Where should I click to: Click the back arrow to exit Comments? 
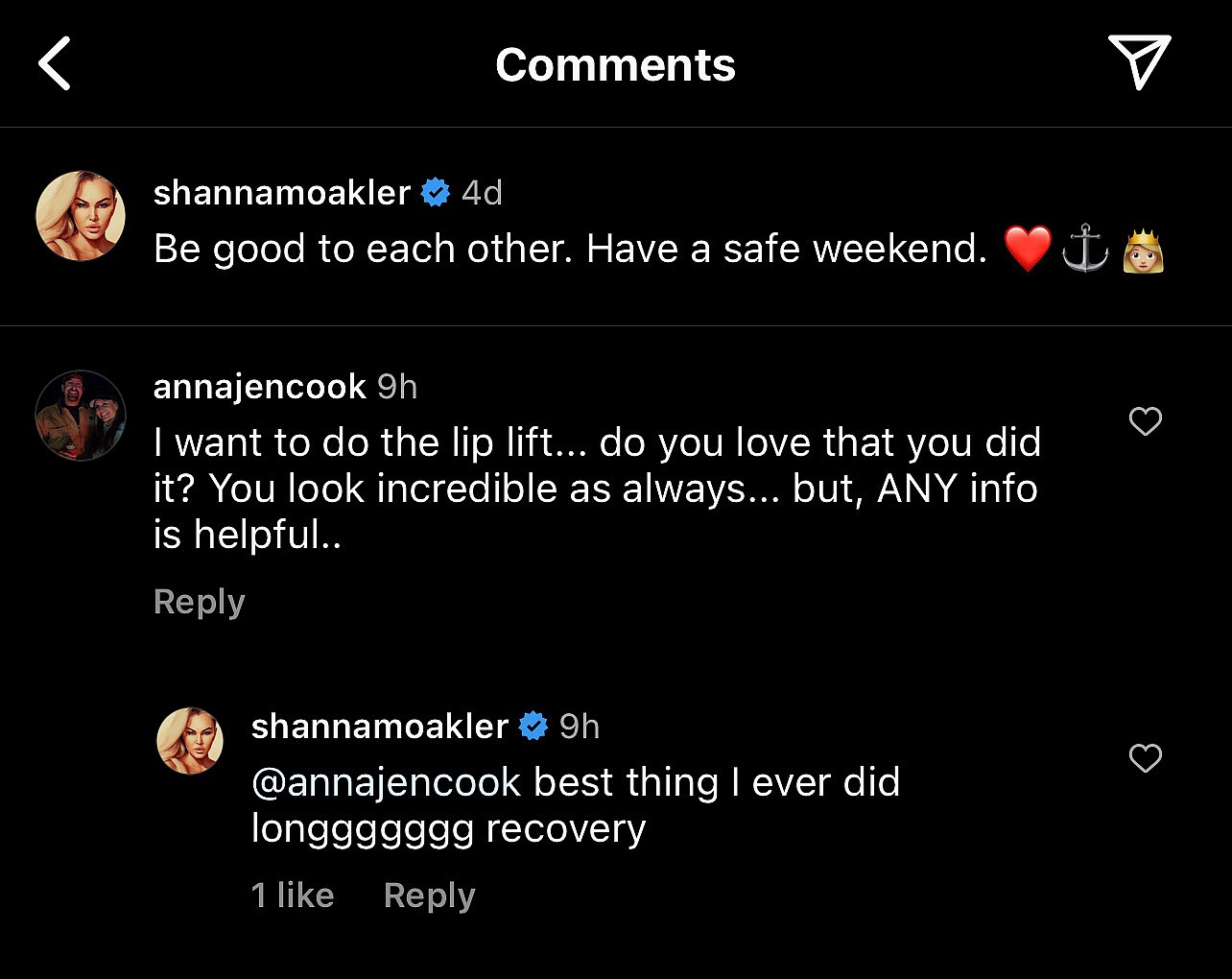(54, 63)
